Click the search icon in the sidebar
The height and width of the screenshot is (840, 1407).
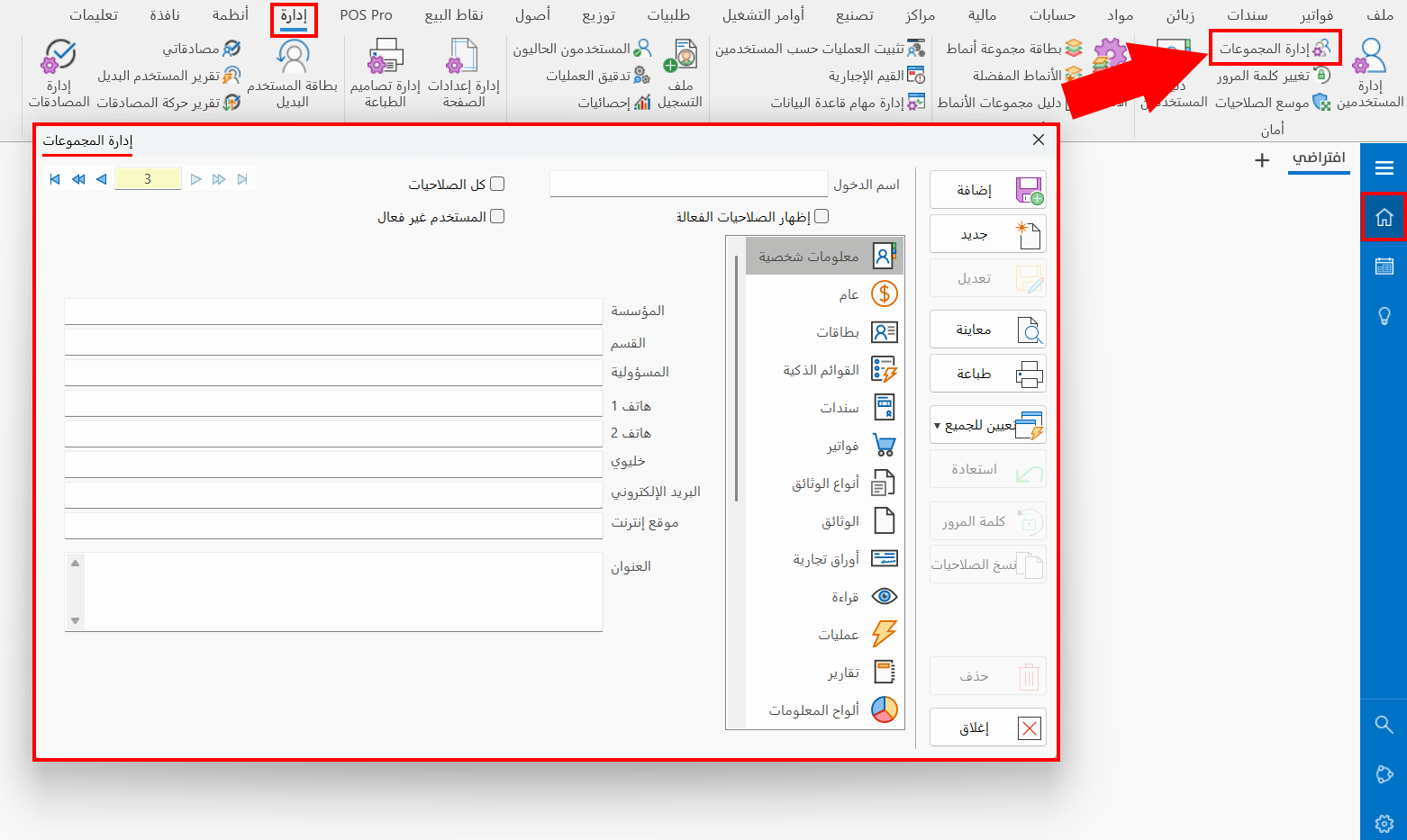[1384, 725]
